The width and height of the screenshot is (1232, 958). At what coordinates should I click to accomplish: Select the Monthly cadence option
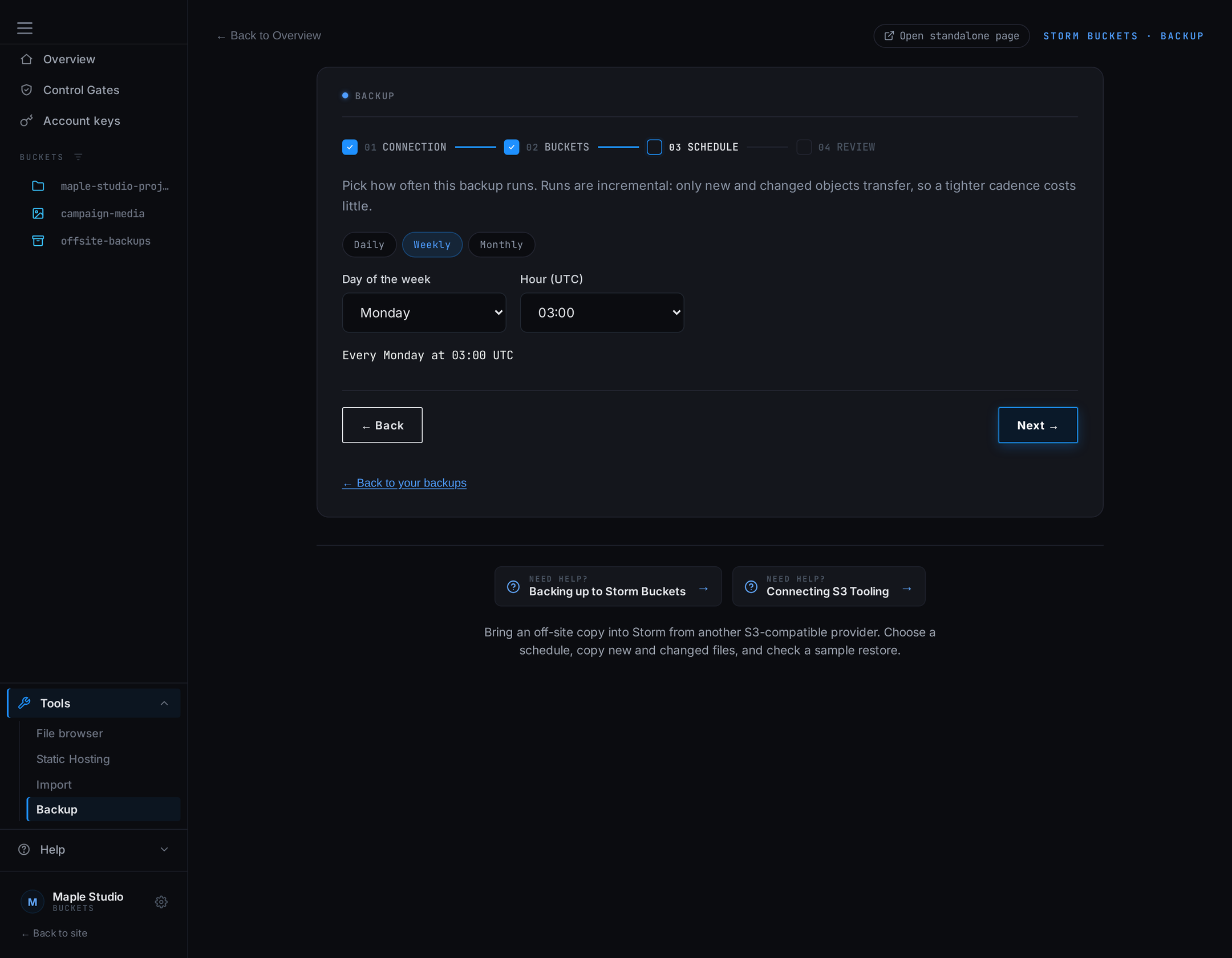pyautogui.click(x=501, y=245)
